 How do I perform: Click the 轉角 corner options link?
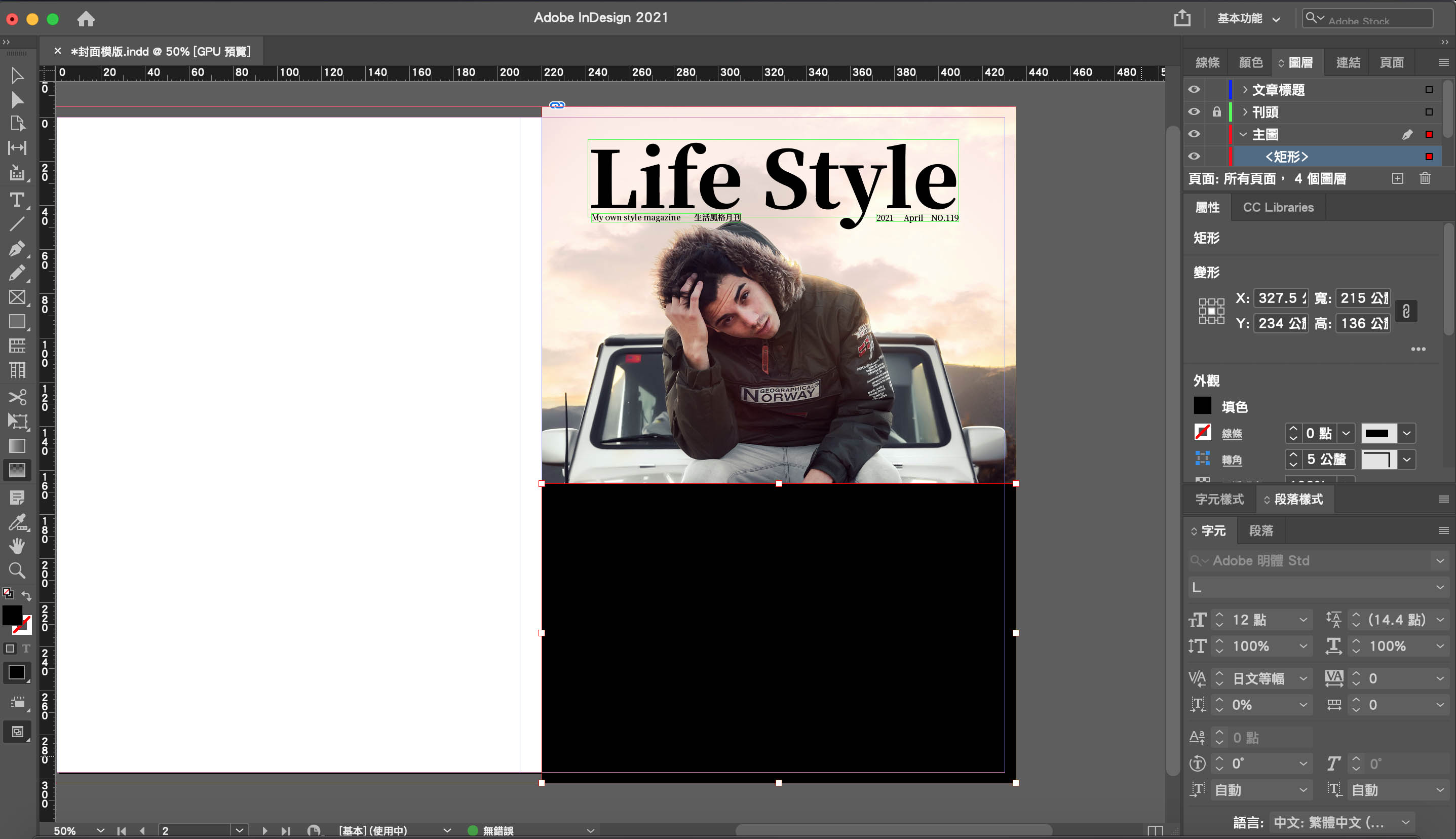(x=1232, y=460)
